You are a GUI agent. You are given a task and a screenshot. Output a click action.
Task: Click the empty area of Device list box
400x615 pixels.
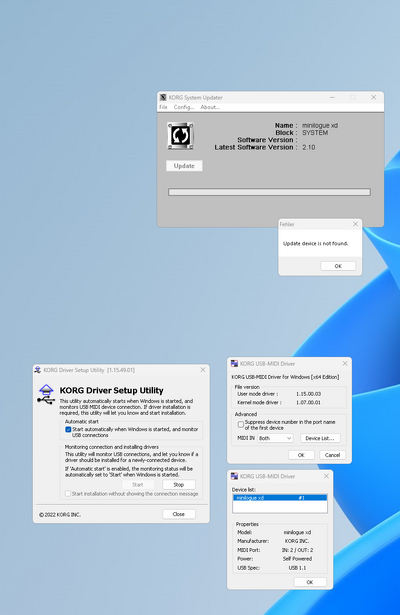tap(280, 506)
